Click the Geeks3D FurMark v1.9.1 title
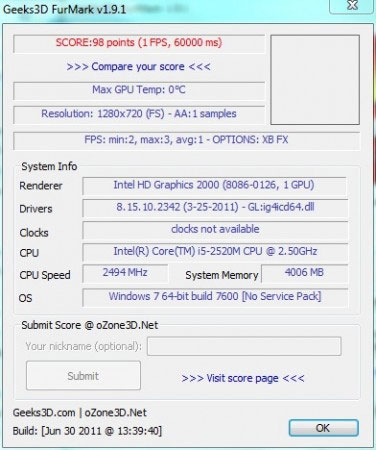This screenshot has width=376, height=450. tap(65, 9)
